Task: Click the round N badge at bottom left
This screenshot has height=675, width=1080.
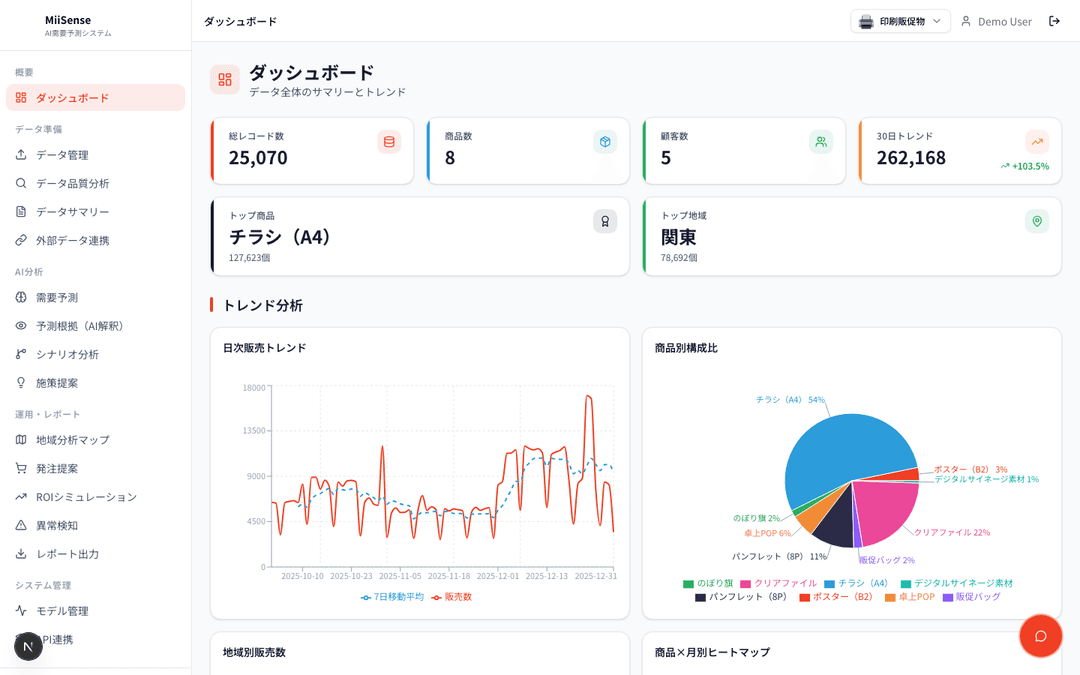Action: (x=28, y=646)
